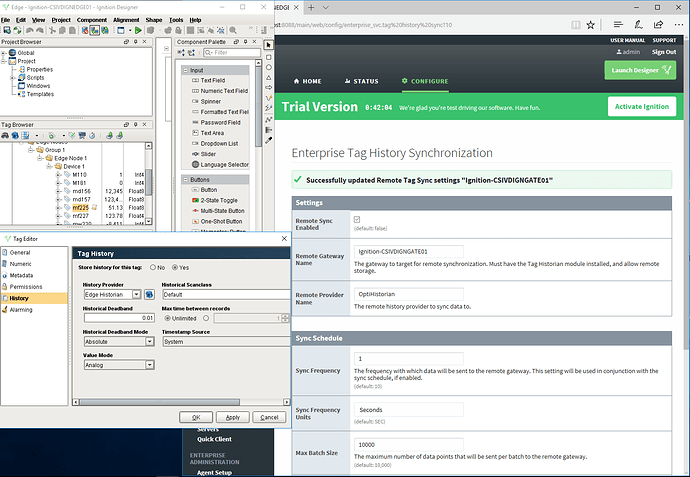This screenshot has height=477, width=690.
Task: Open the Component menu in Designer
Action: [92, 20]
